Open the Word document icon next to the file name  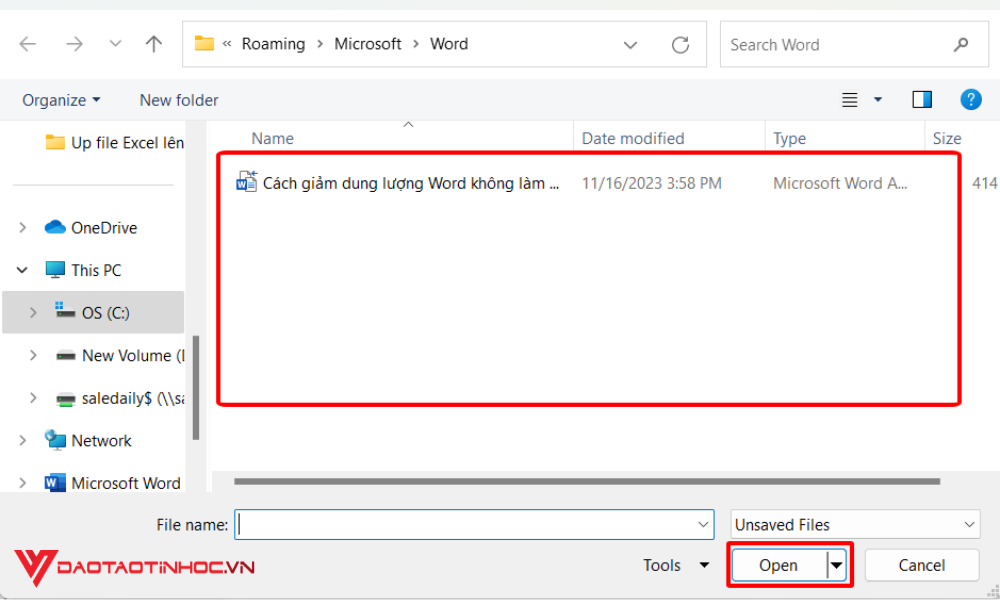(247, 182)
